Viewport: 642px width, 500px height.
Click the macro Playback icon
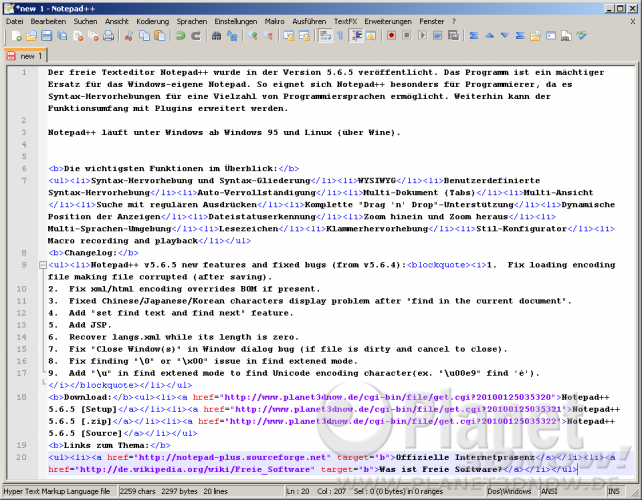[422, 36]
